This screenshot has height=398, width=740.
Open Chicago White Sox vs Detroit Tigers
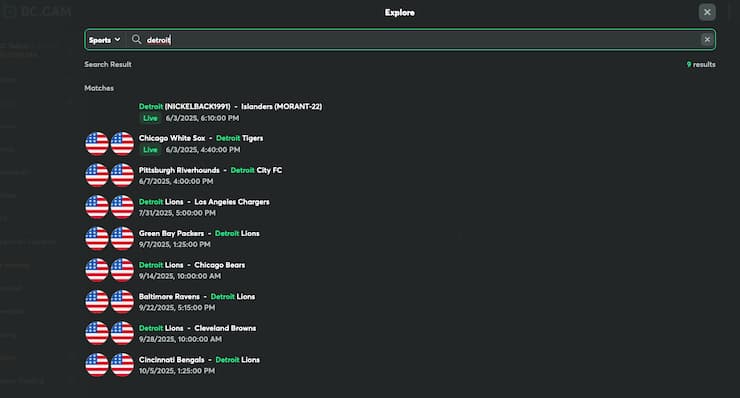tap(201, 138)
